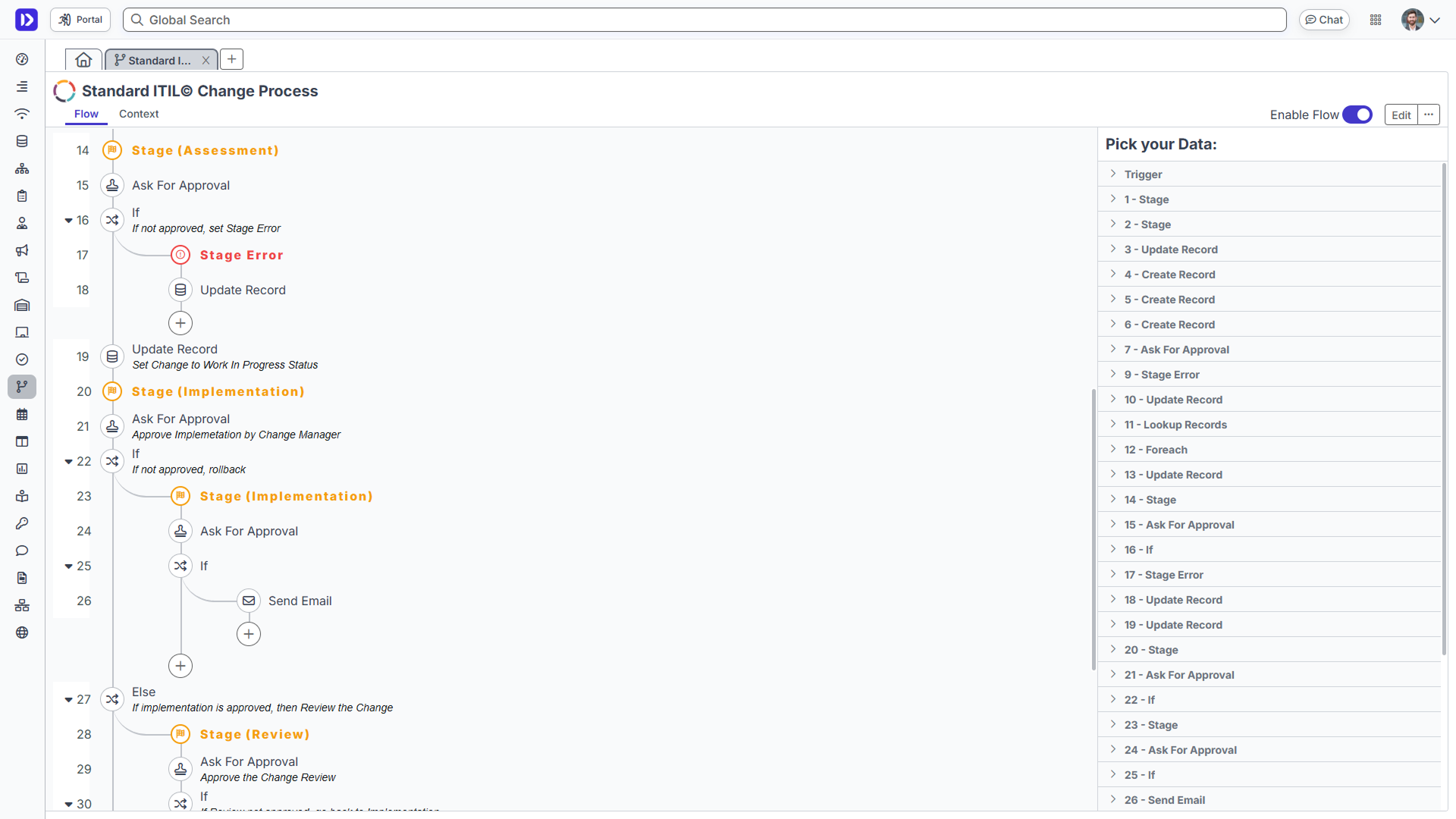Click plus icon below Send Email

[249, 634]
